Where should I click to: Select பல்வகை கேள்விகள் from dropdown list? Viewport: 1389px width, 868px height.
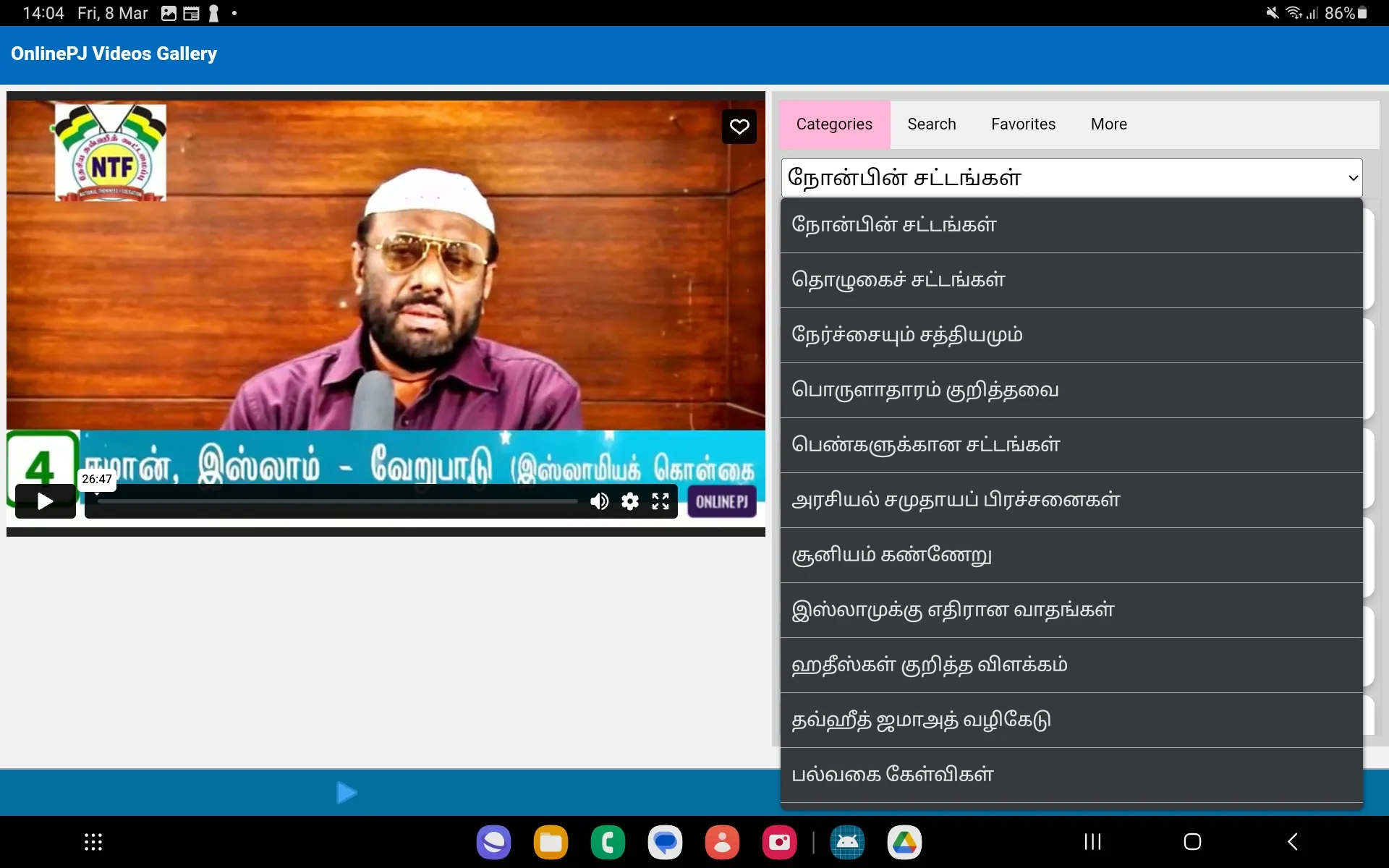point(1070,774)
